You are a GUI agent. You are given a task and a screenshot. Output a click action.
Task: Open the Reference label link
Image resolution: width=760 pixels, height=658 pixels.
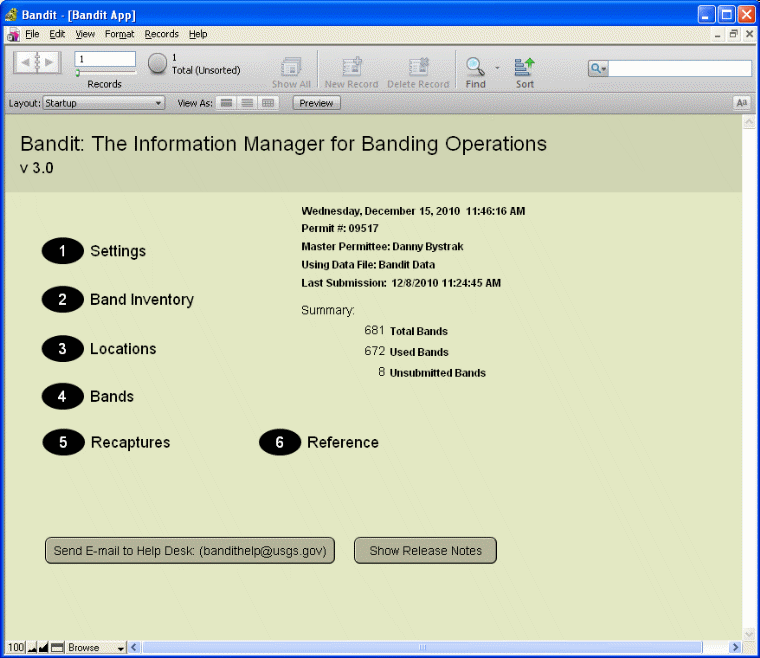[x=343, y=442]
